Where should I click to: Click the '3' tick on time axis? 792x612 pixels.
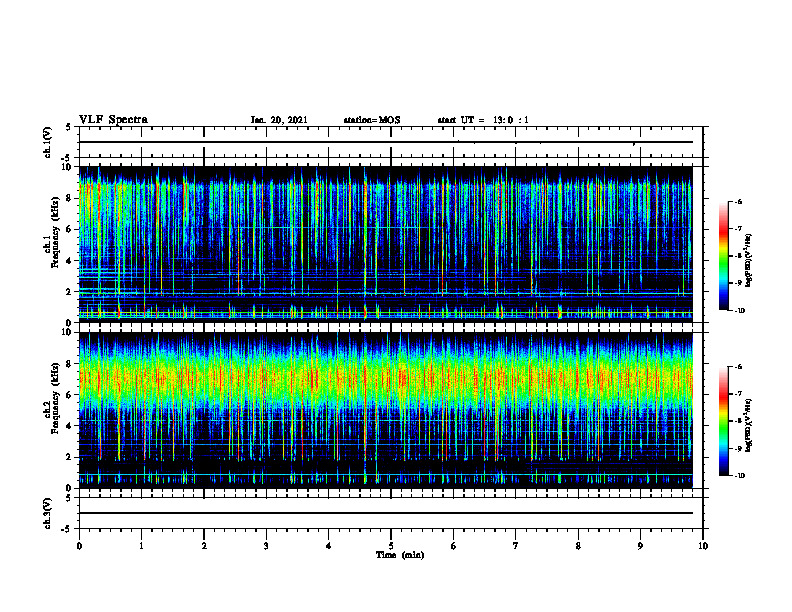click(266, 546)
